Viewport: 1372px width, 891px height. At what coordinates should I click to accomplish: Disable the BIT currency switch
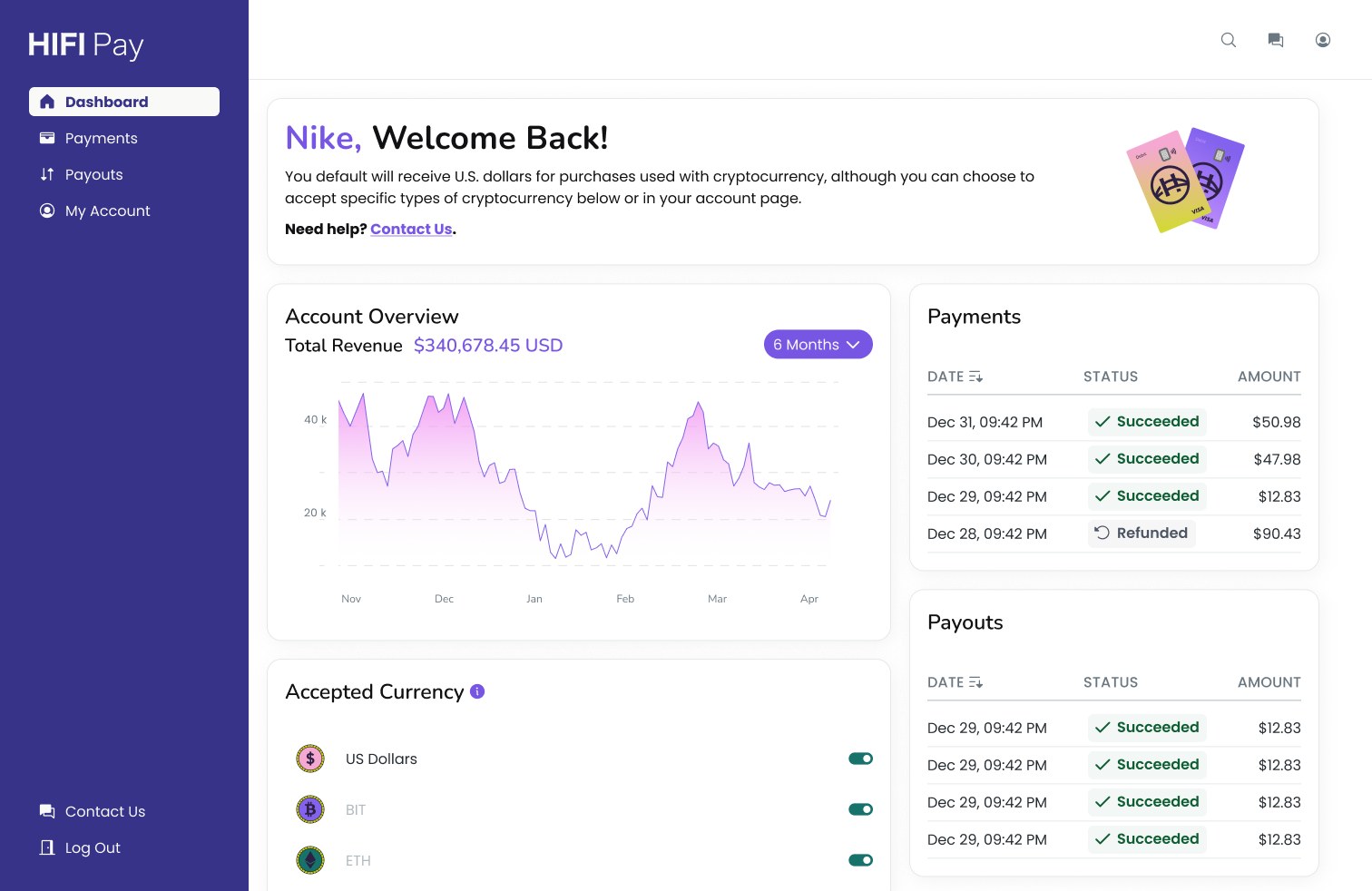click(x=860, y=809)
